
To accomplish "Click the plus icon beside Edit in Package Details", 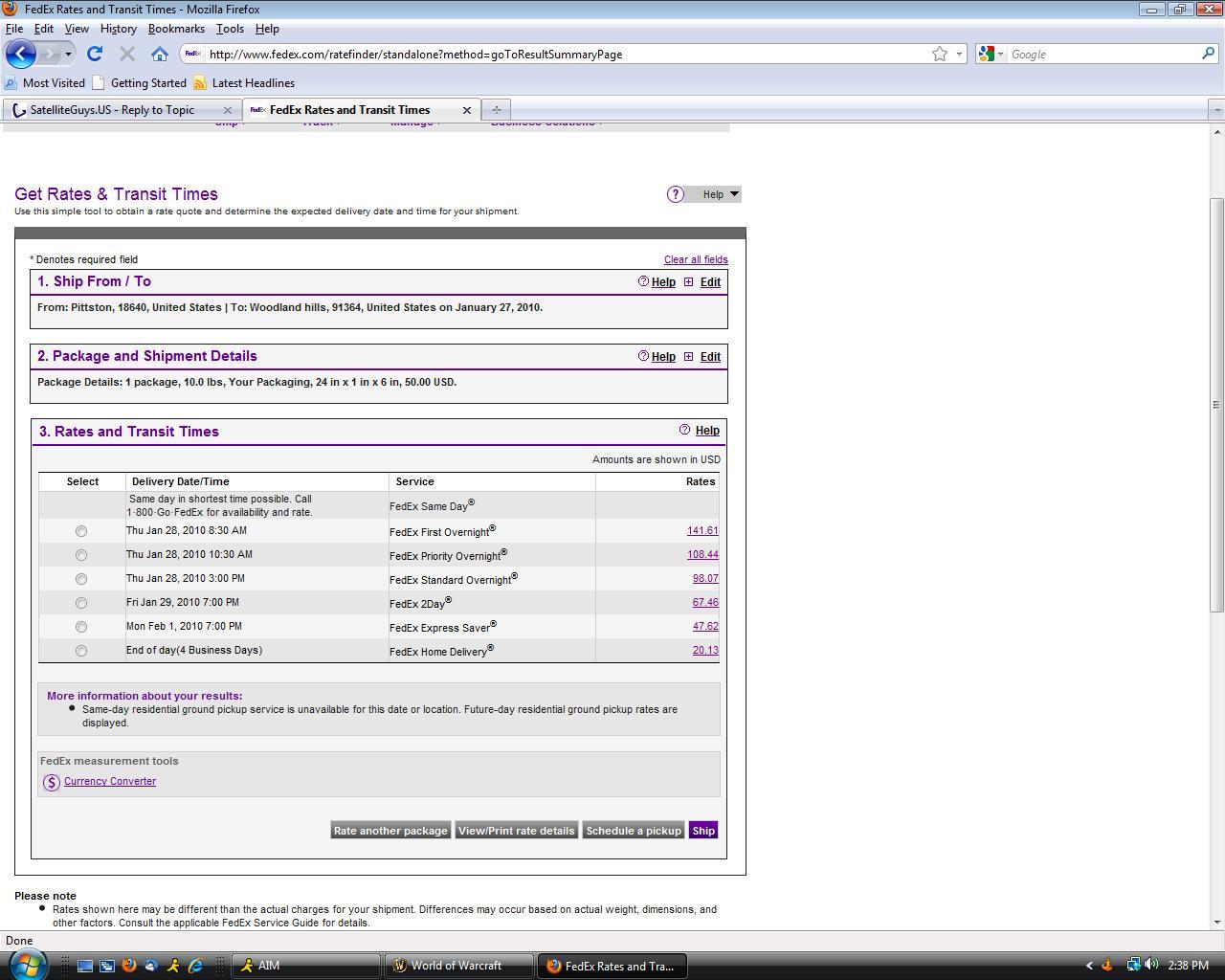I will coord(688,357).
